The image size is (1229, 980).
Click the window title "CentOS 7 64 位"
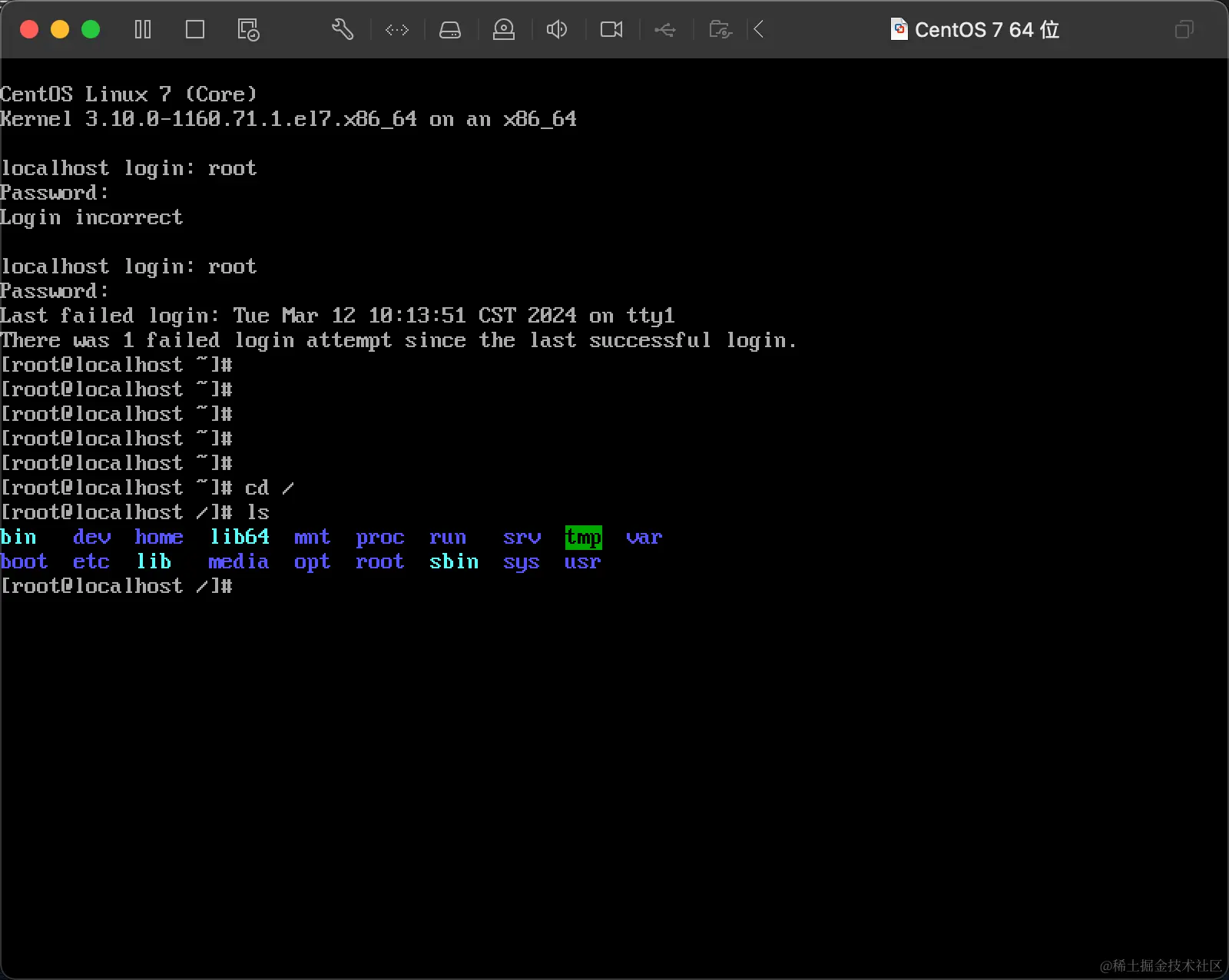(987, 30)
